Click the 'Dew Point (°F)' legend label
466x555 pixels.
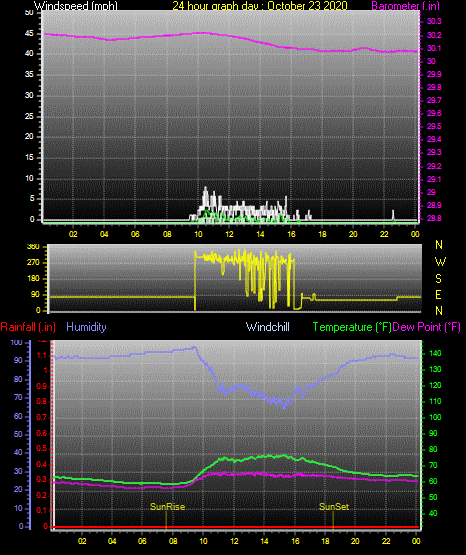click(x=426, y=327)
